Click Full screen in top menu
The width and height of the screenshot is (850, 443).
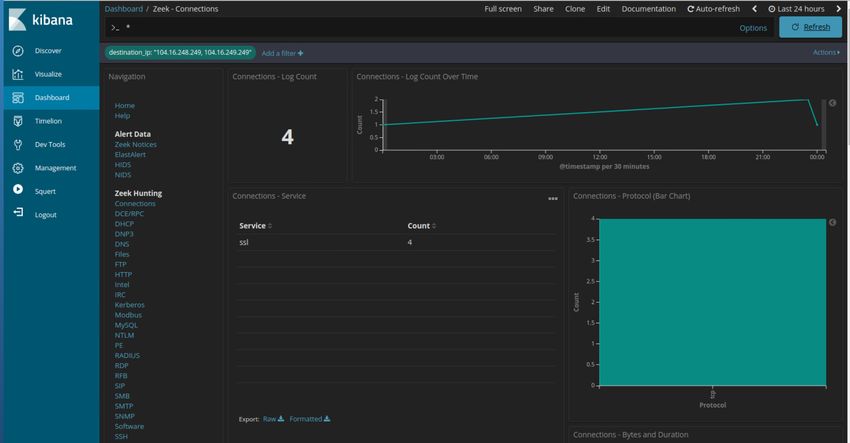[503, 9]
